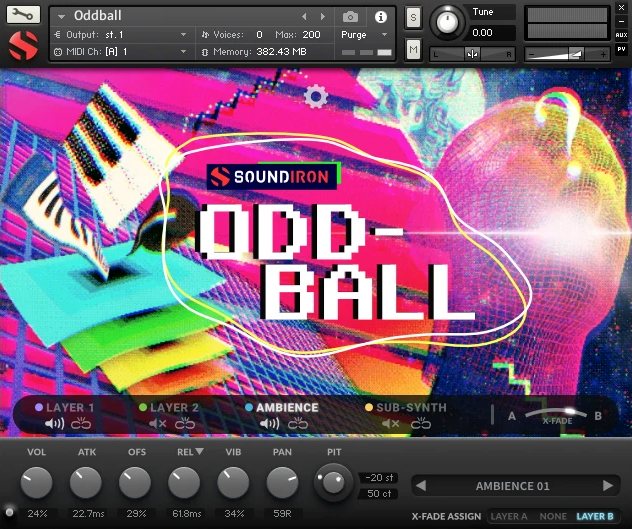Screen dimensions: 632x529
Task: Click the -20 st pitch value field
Action: pos(378,477)
